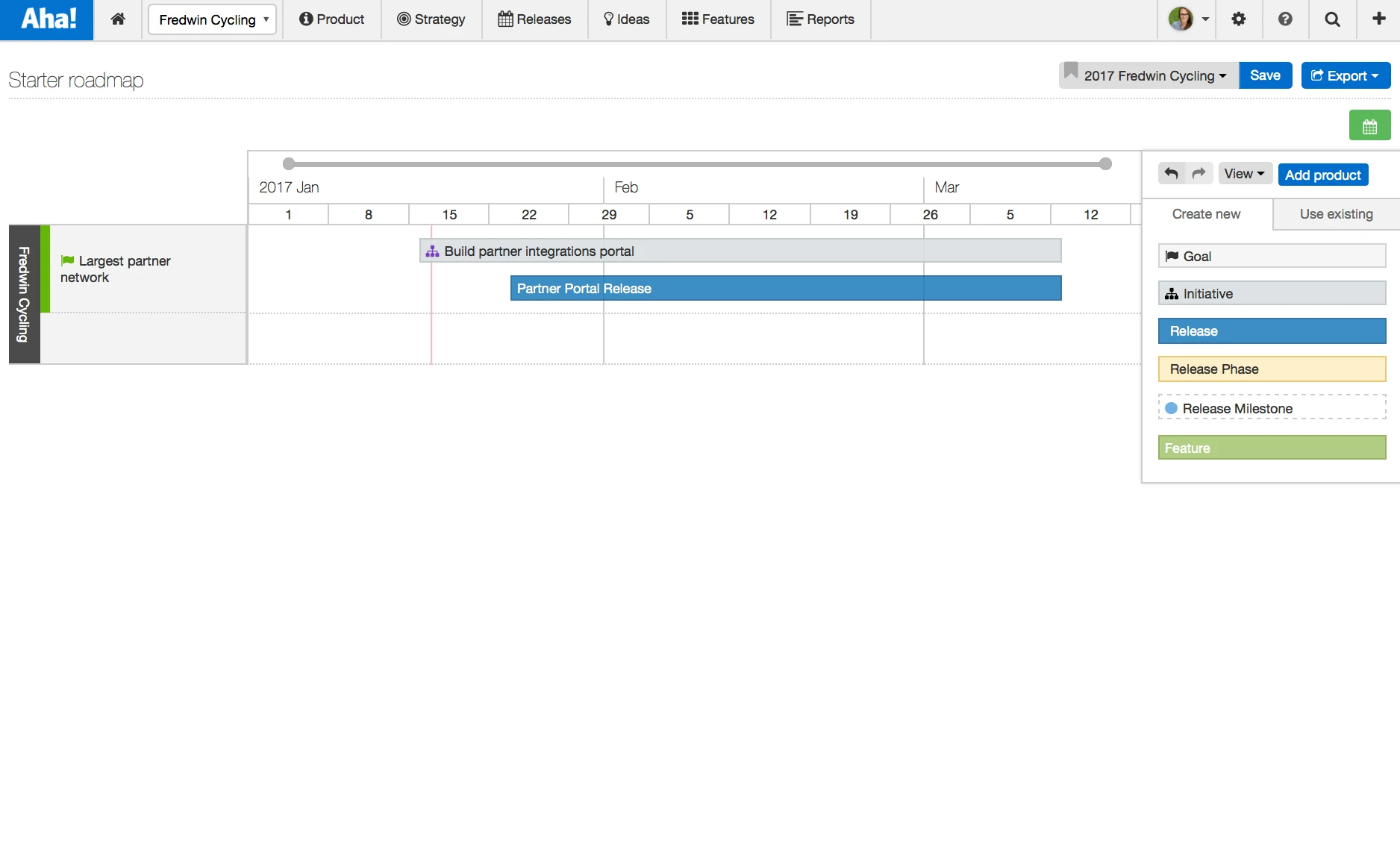Click the redo arrow
1400x852 pixels.
(1199, 174)
